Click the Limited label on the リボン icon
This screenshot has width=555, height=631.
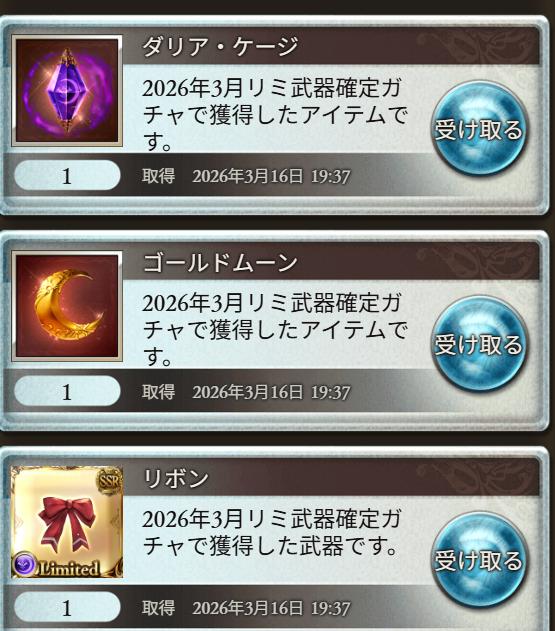(69, 568)
